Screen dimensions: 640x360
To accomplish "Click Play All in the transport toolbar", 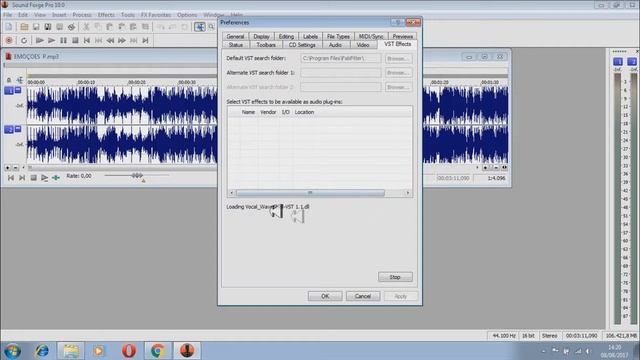I will tap(40, 40).
